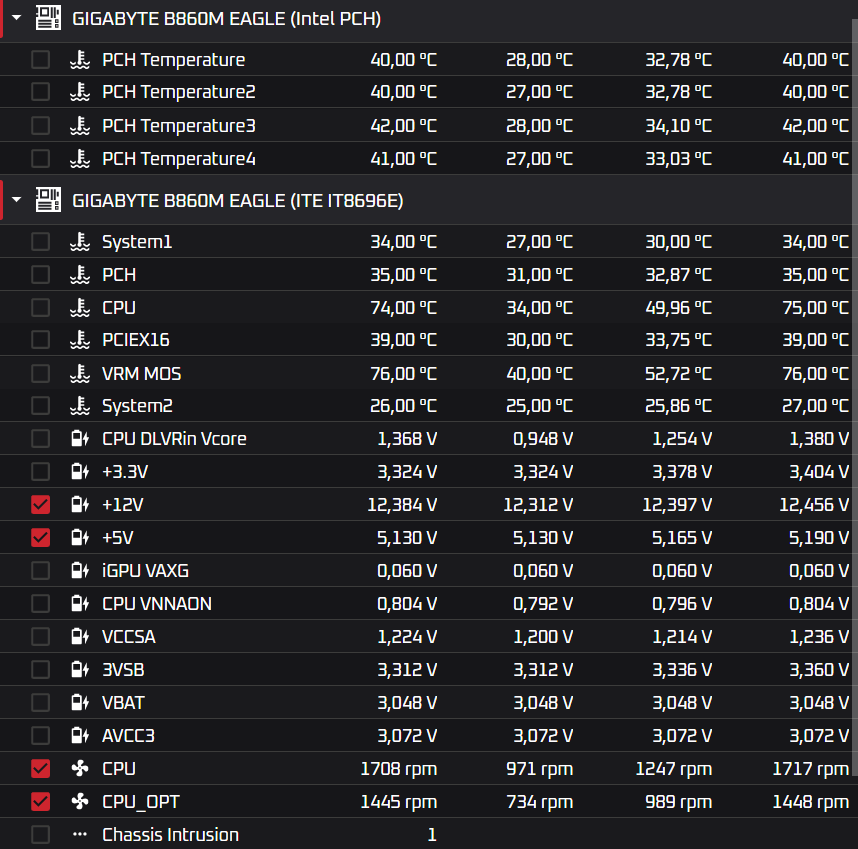Screen dimensions: 858x849
Task: Enable the CPU temperature checkbox
Action: 40,307
